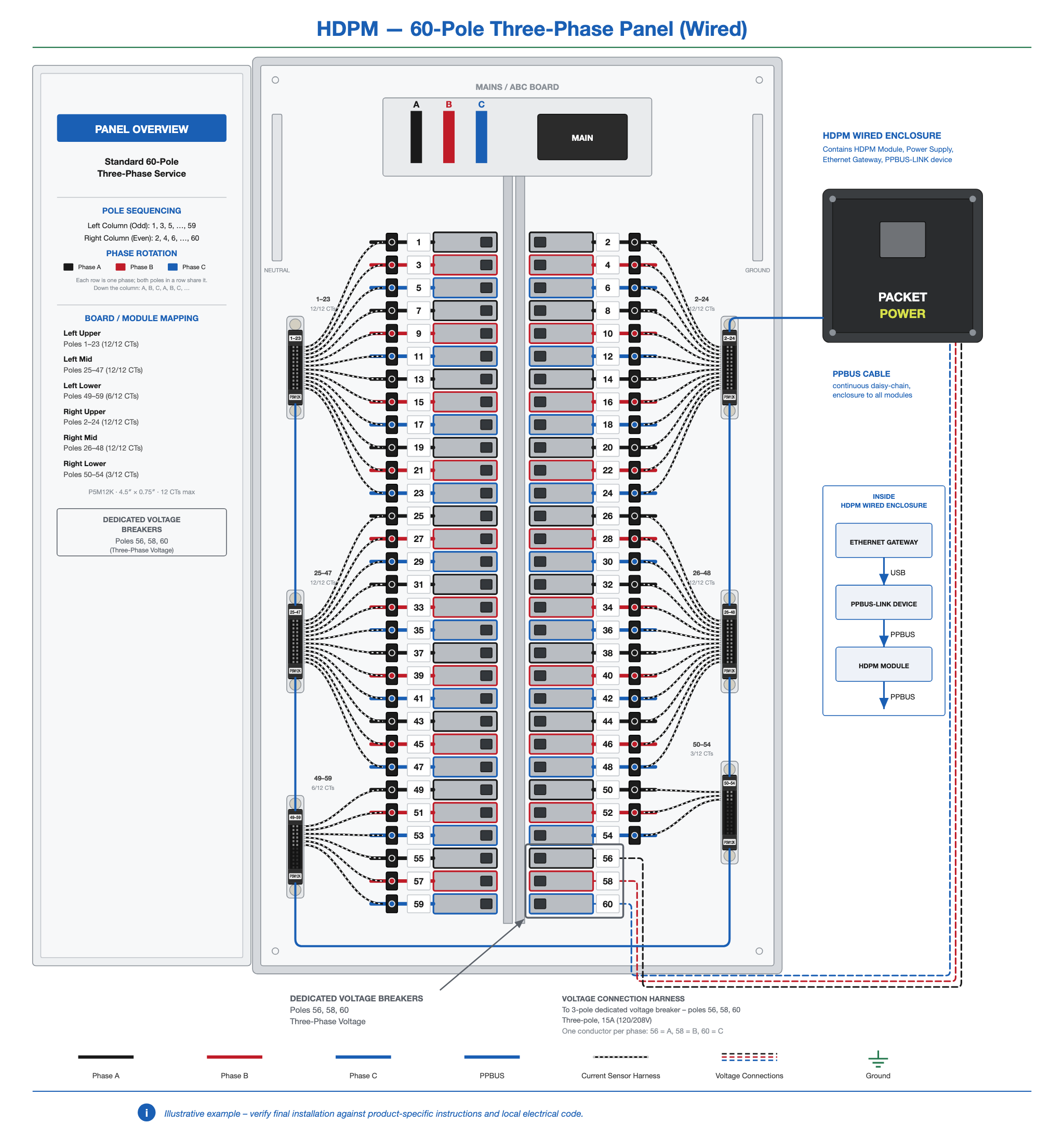The height and width of the screenshot is (1137, 1064).
Task: Click the GROUND bar
Action: [x=757, y=188]
